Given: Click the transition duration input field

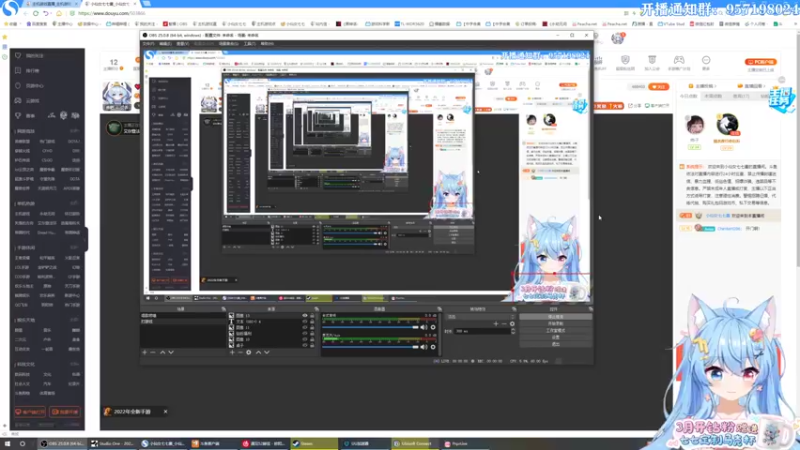Looking at the screenshot, I should coord(481,331).
